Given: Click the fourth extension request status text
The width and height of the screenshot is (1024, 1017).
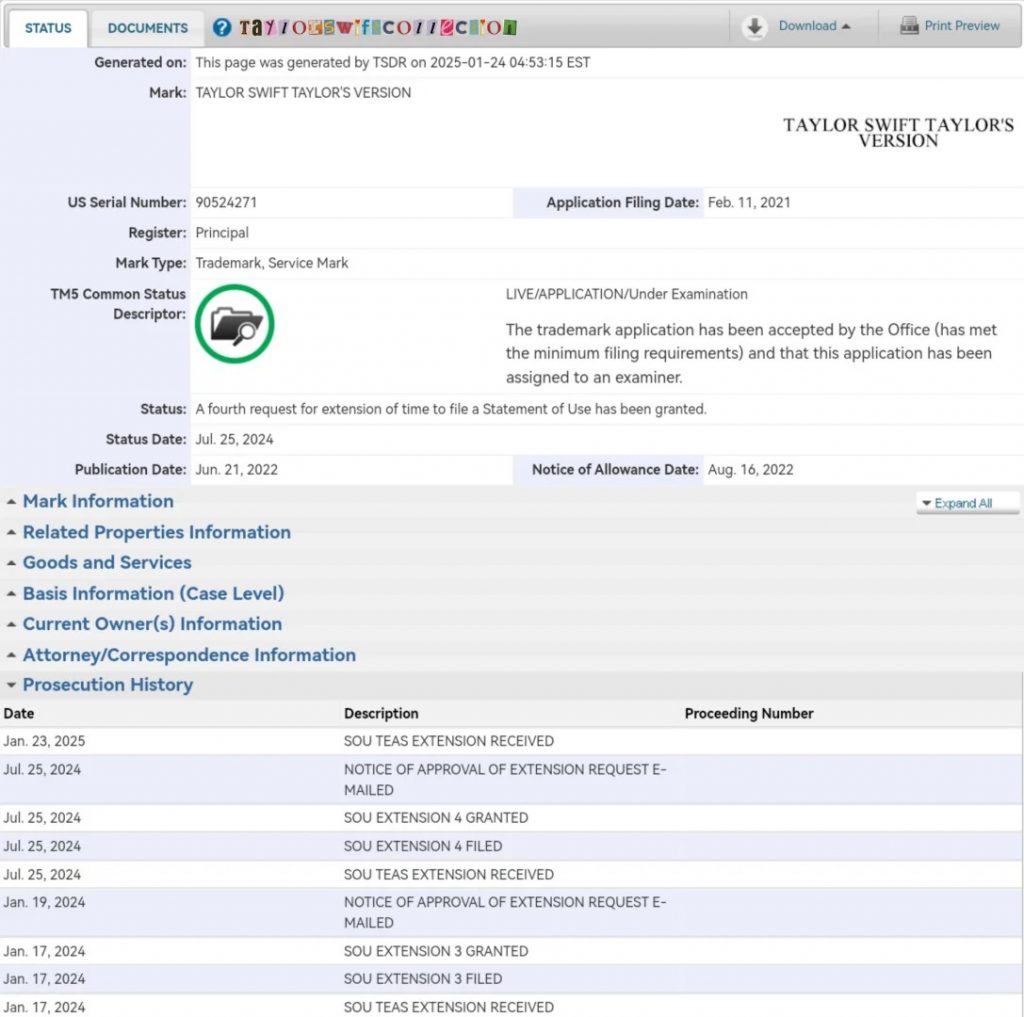Looking at the screenshot, I should (x=451, y=410).
